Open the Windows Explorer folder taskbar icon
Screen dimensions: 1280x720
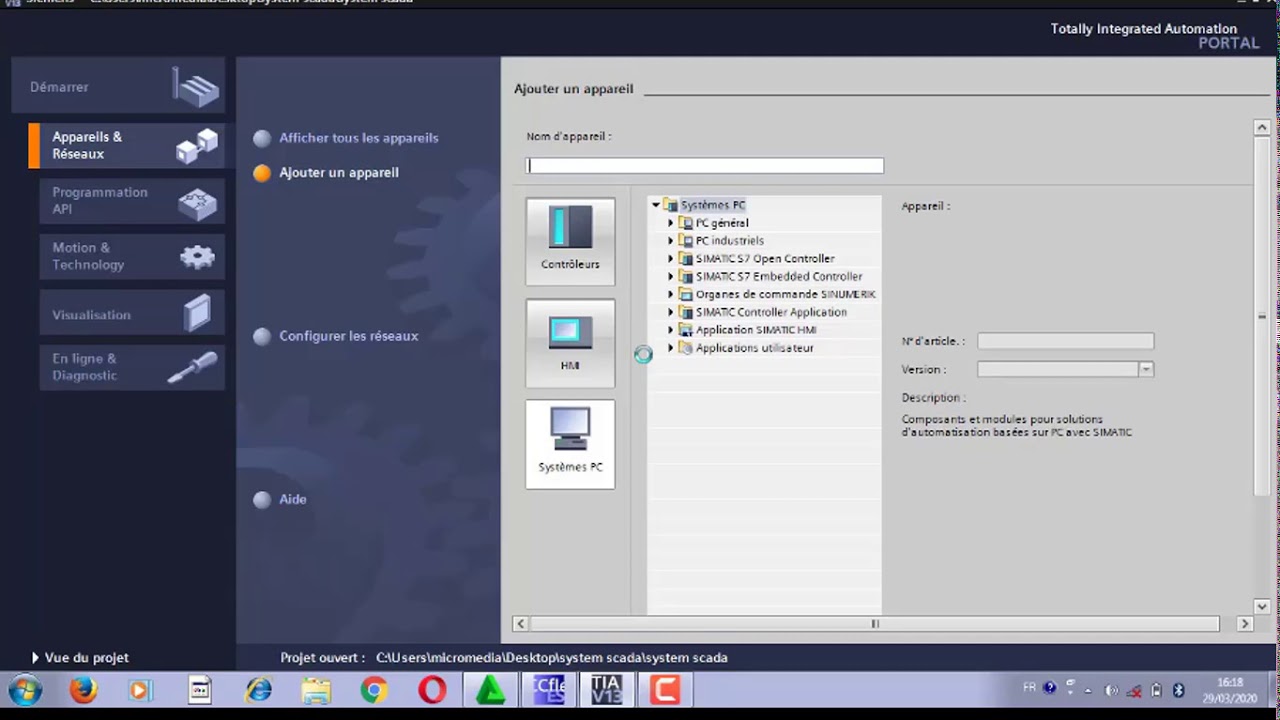316,690
